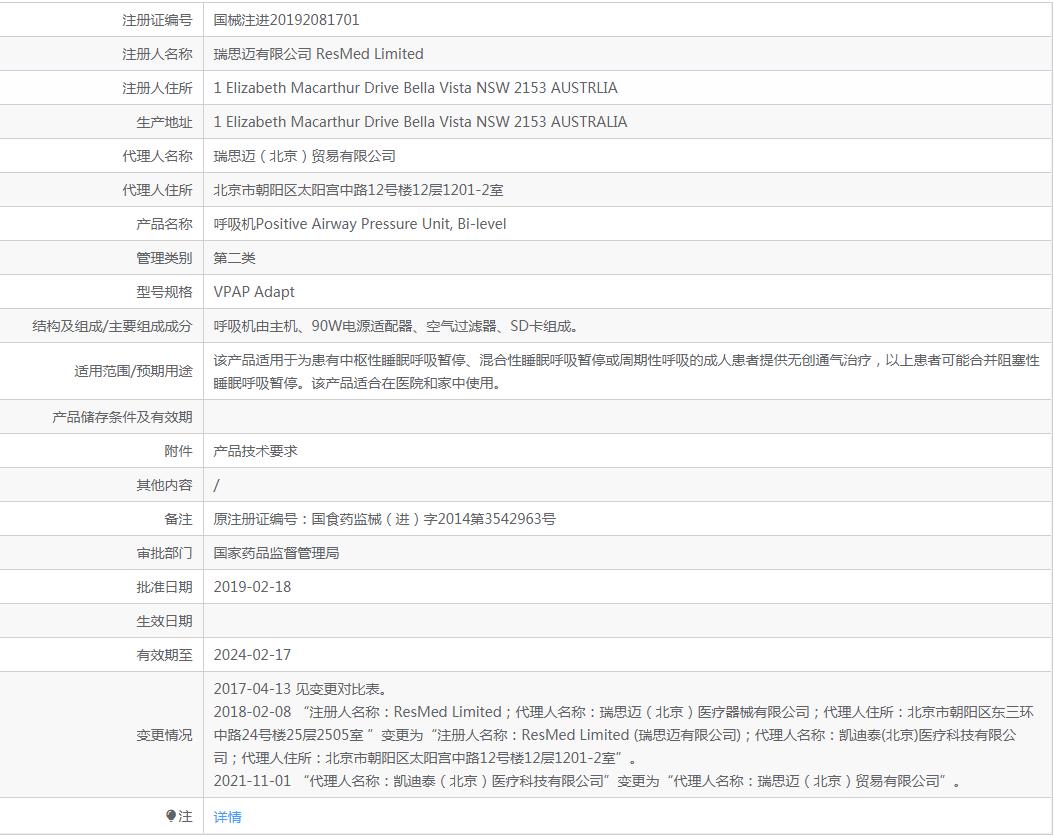The width and height of the screenshot is (1054, 836).
Task: Select approval department 国家药品监督管理局
Action: [x=276, y=553]
